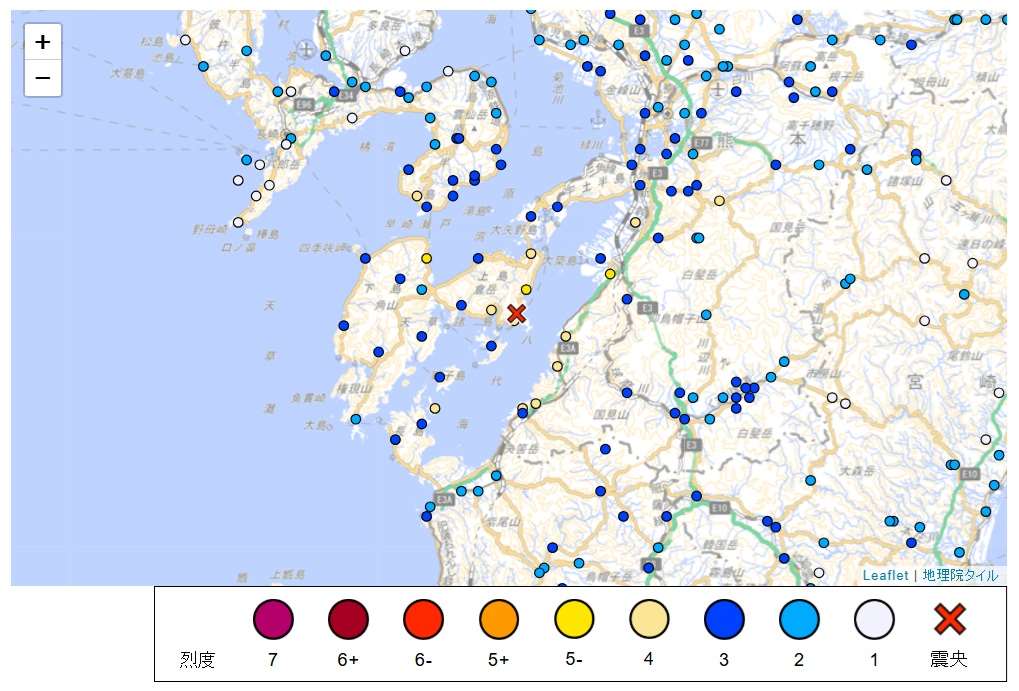The image size is (1019, 691).
Task: Click the yellow 5- legend swatch
Action: pos(574,619)
